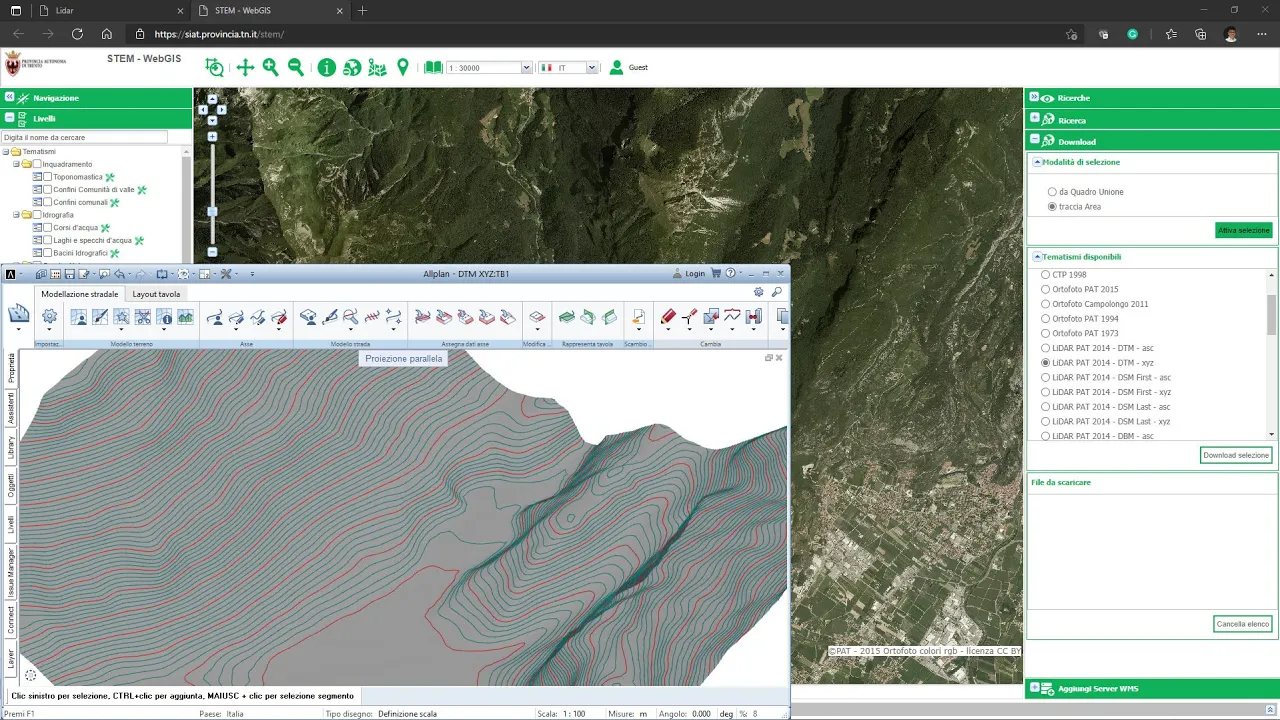Click the 'Digita il nome da cercare' search field
Image resolution: width=1280 pixels, height=720 pixels.
(x=85, y=137)
